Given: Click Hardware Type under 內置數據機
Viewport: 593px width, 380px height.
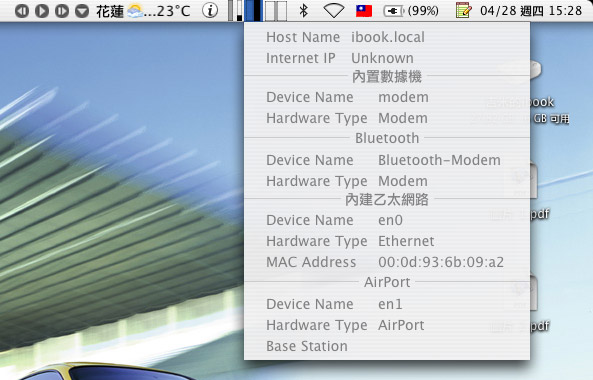Looking at the screenshot, I should [317, 118].
